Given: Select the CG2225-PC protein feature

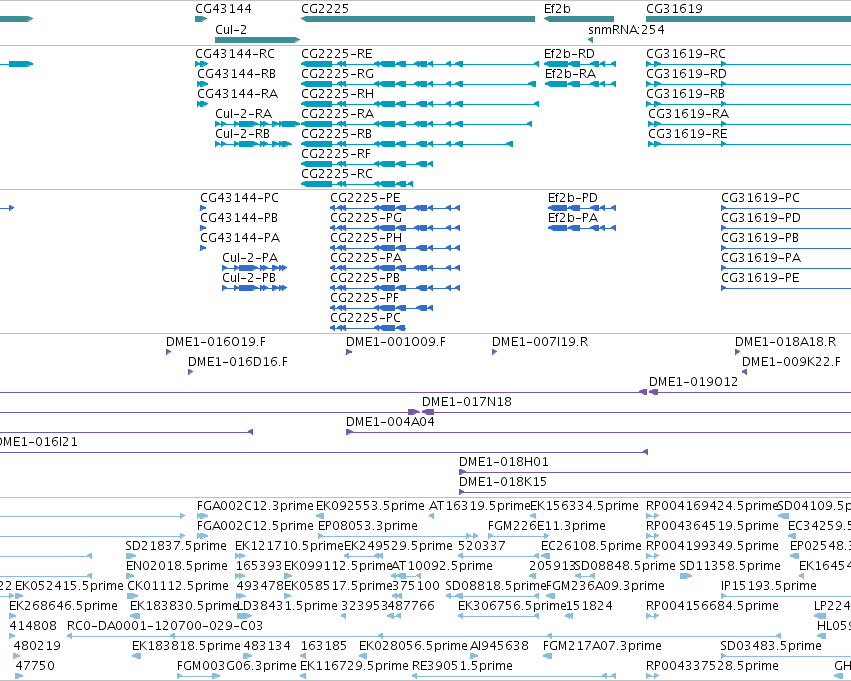Looking at the screenshot, I should (368, 328).
